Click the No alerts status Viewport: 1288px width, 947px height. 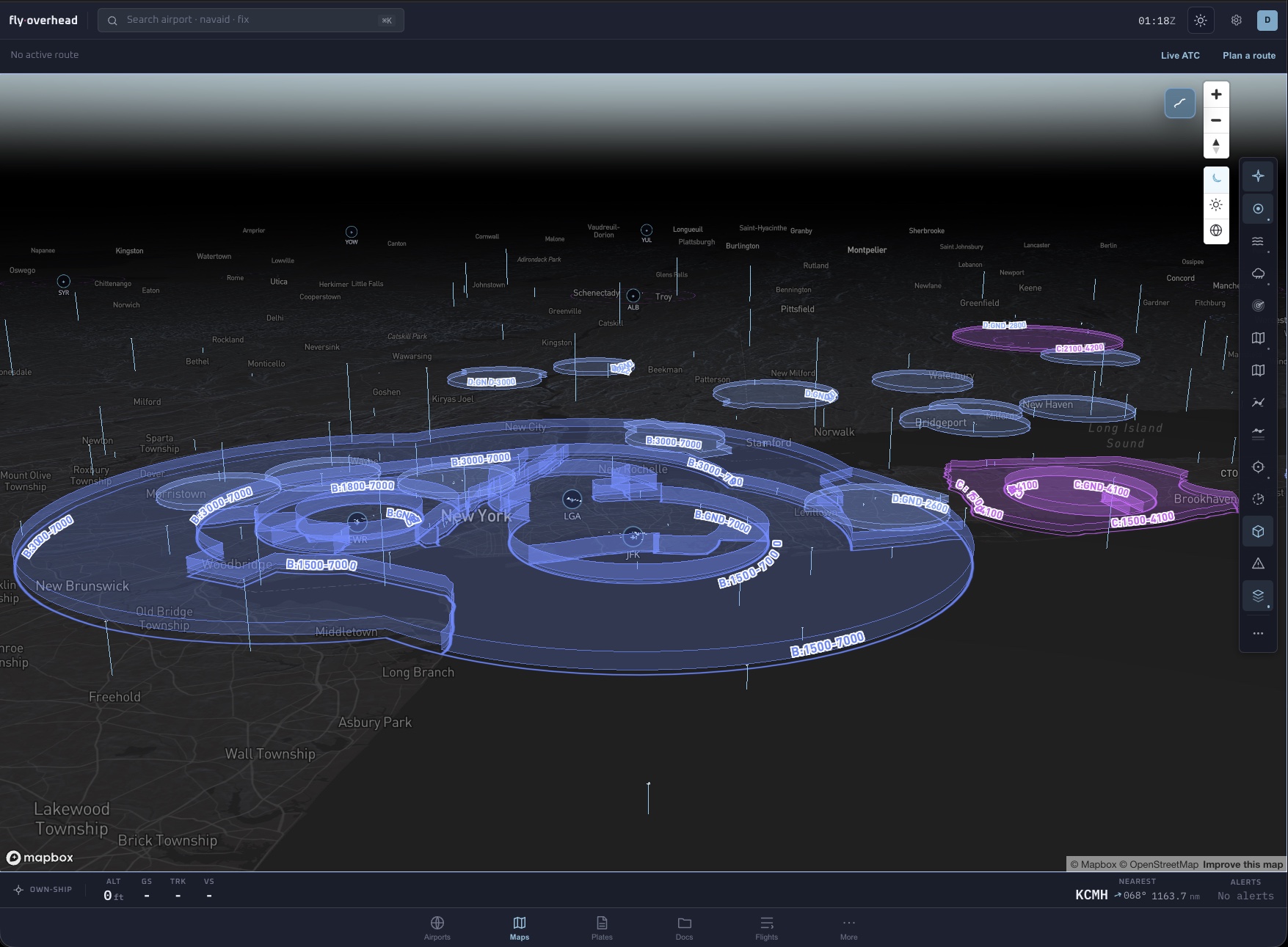(x=1245, y=896)
